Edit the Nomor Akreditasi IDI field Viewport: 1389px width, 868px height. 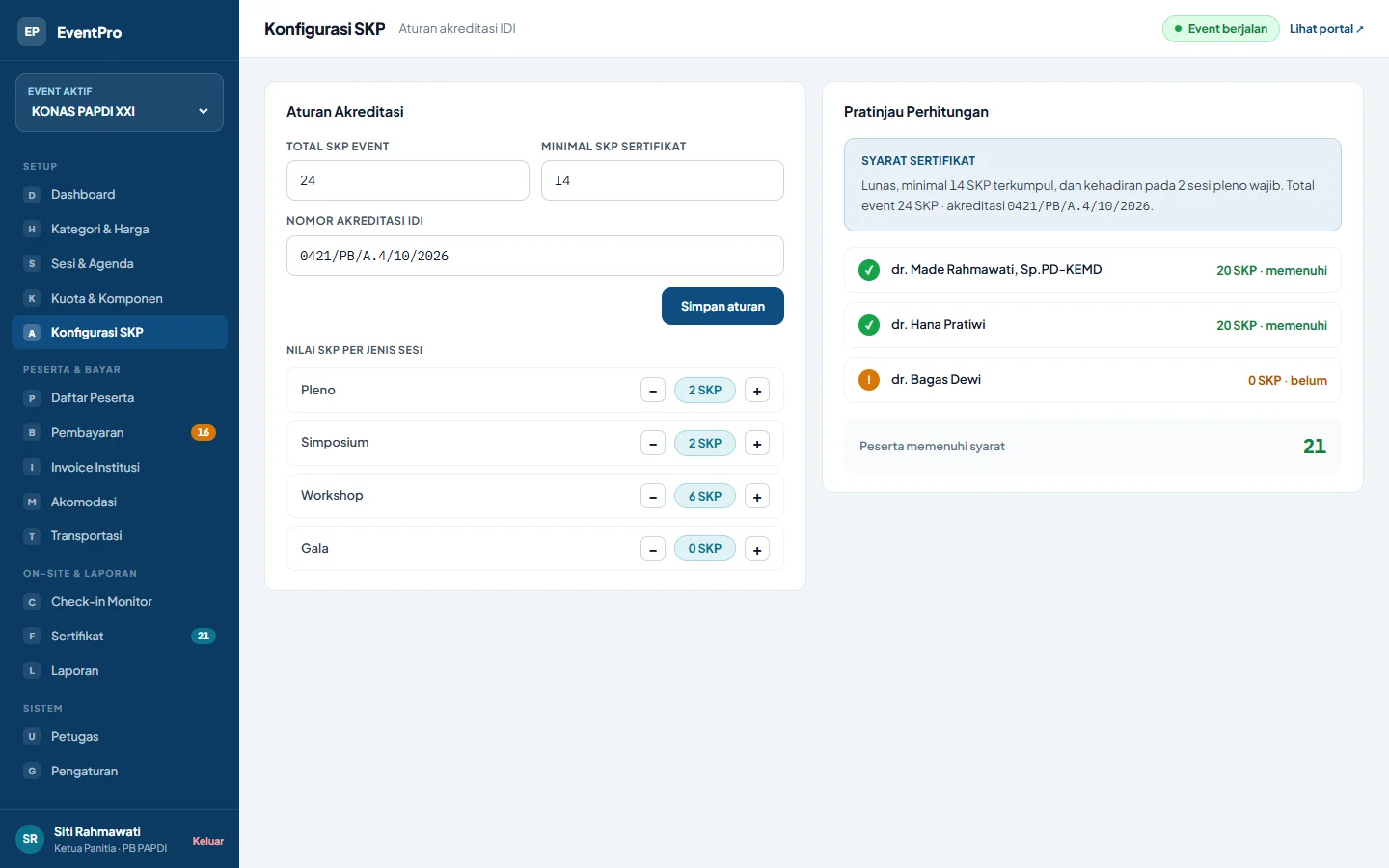(535, 256)
